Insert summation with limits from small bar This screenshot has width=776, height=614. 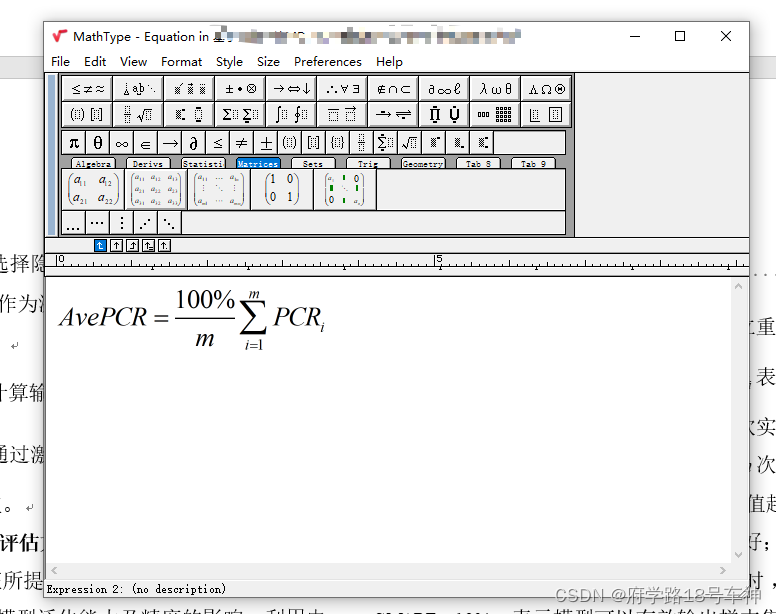pos(386,143)
